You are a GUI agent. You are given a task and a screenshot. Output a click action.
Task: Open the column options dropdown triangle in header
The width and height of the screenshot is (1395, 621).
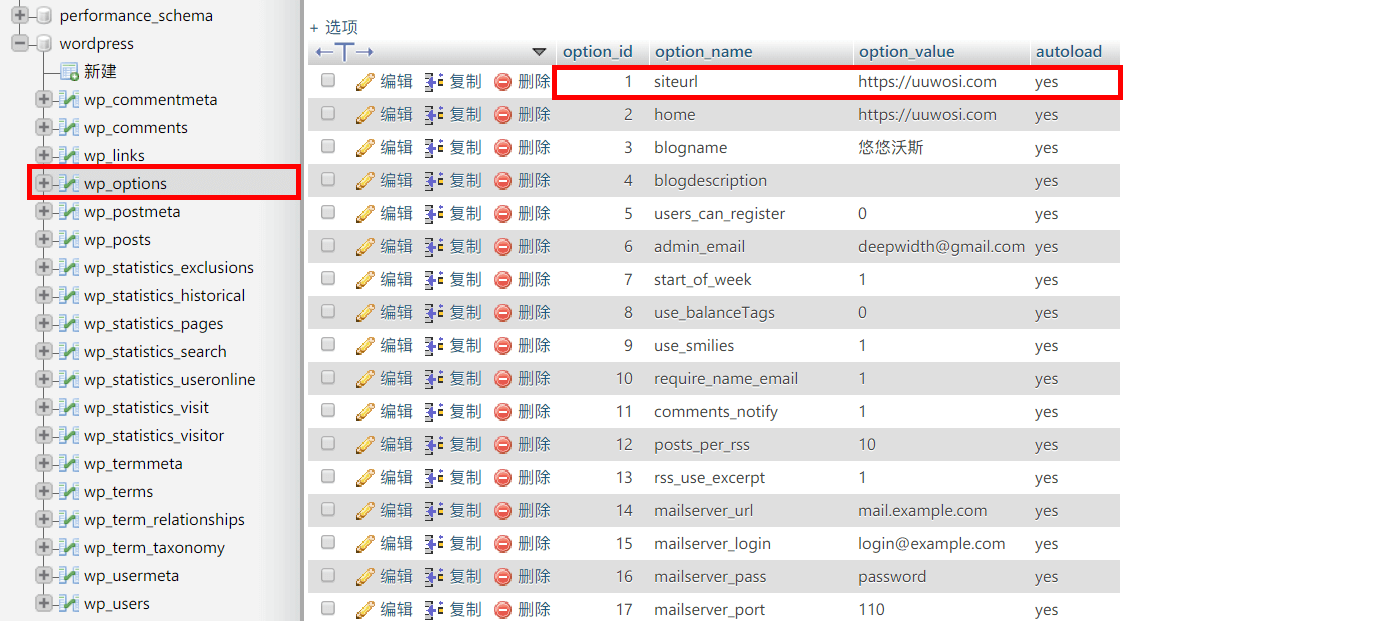tap(539, 52)
